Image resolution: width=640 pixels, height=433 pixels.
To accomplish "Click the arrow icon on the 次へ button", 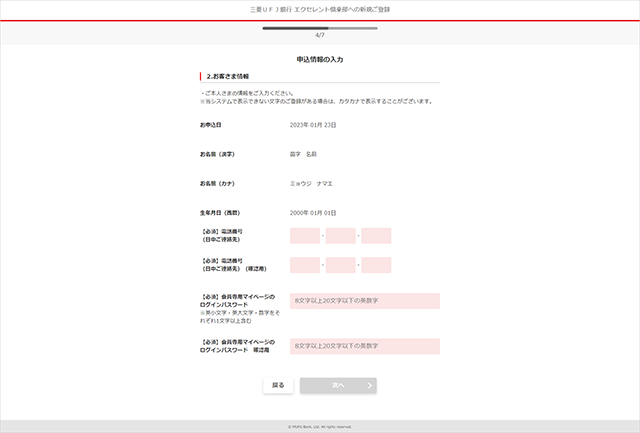I will coord(369,385).
